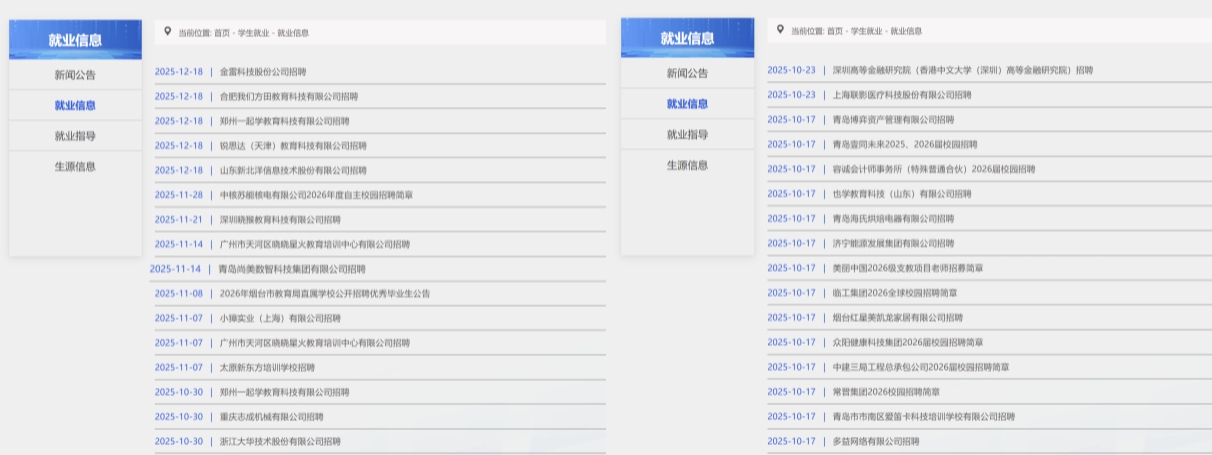Click 小獐实业（上海）有限公司招聘 link

click(280, 318)
